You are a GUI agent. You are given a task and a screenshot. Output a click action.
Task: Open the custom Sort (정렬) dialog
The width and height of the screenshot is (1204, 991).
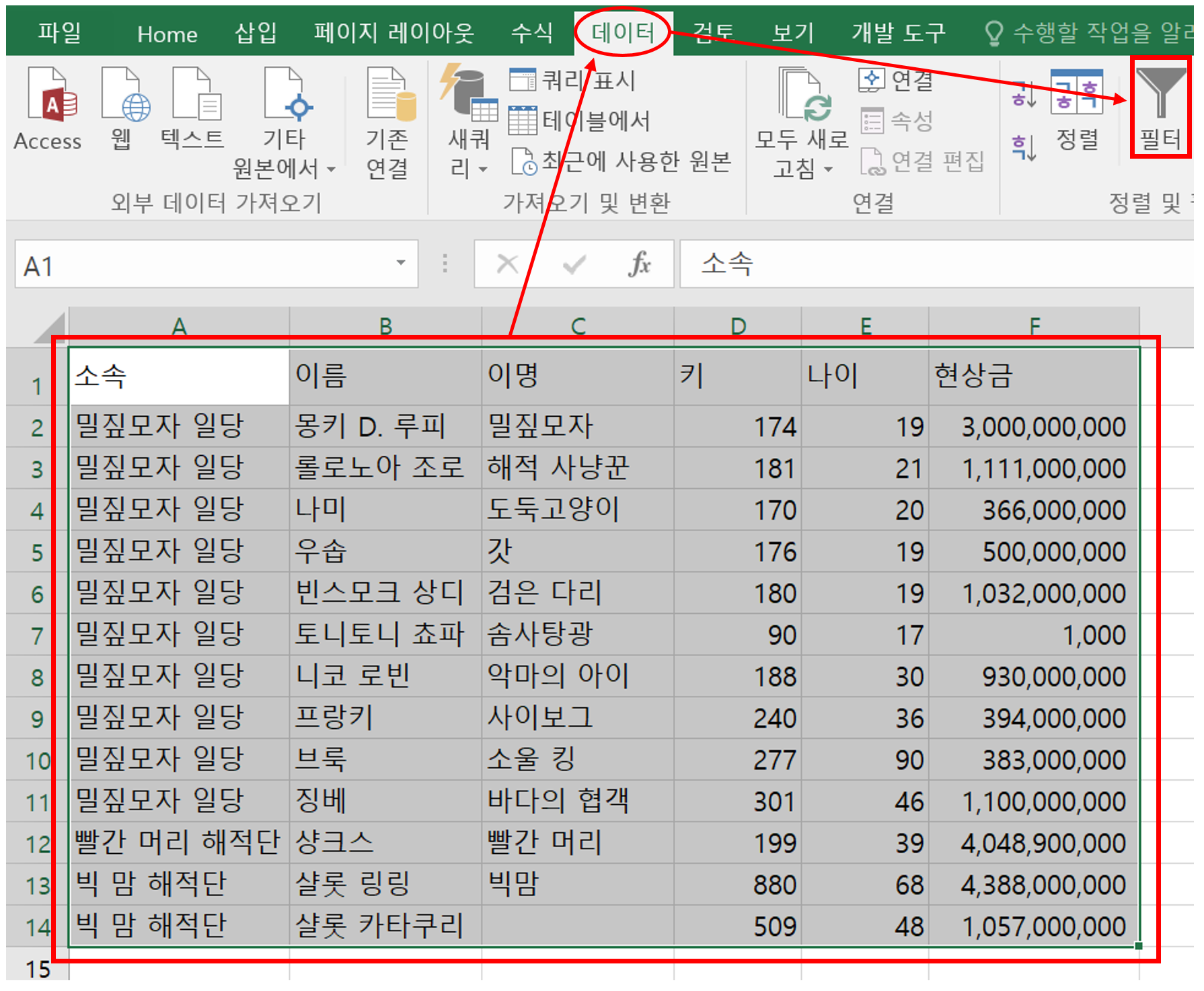(1077, 110)
